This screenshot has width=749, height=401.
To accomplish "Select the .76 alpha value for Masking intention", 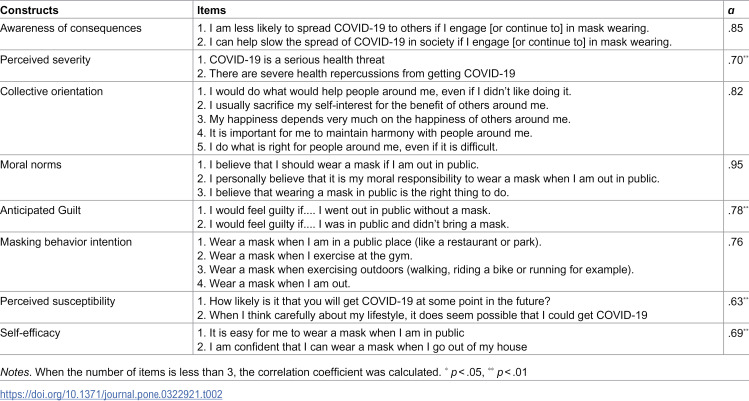I will (x=736, y=242).
